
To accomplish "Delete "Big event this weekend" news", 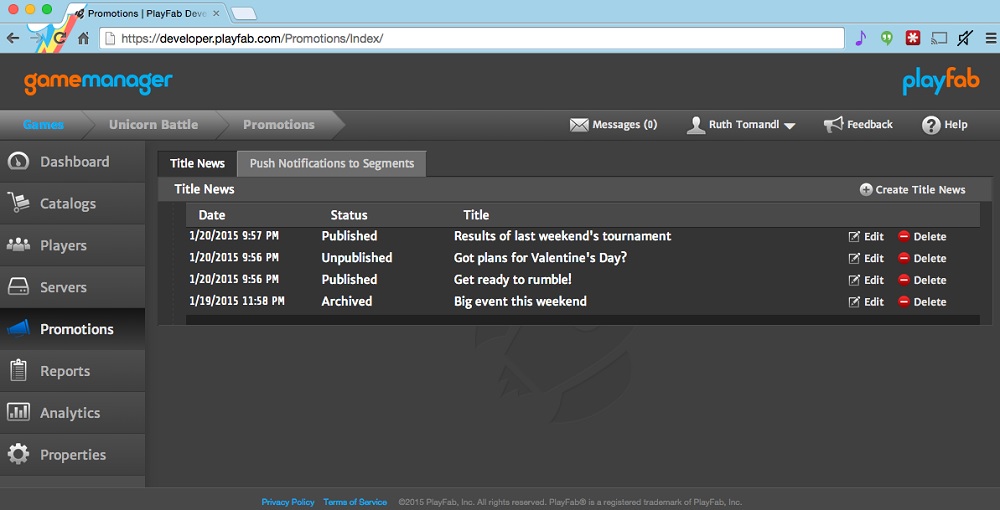I will point(922,302).
